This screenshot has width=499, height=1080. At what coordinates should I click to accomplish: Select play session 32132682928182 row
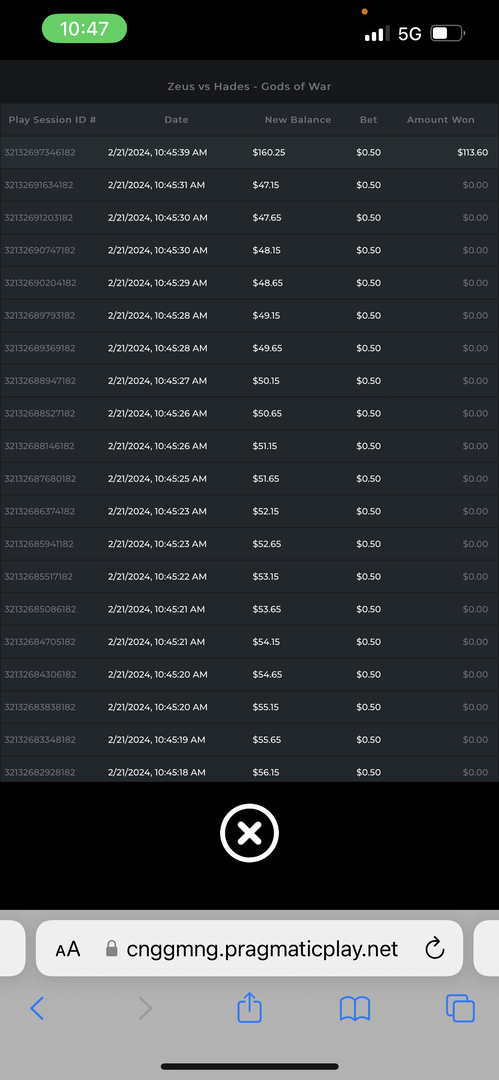[x=250, y=770]
